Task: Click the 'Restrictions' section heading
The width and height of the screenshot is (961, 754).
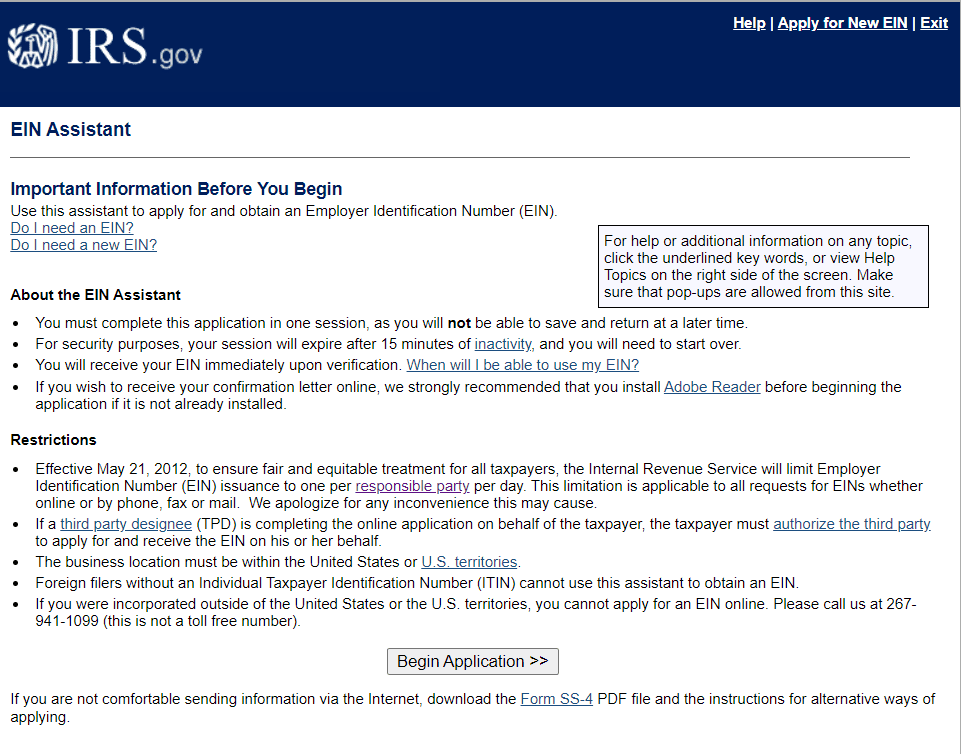Action: [54, 440]
